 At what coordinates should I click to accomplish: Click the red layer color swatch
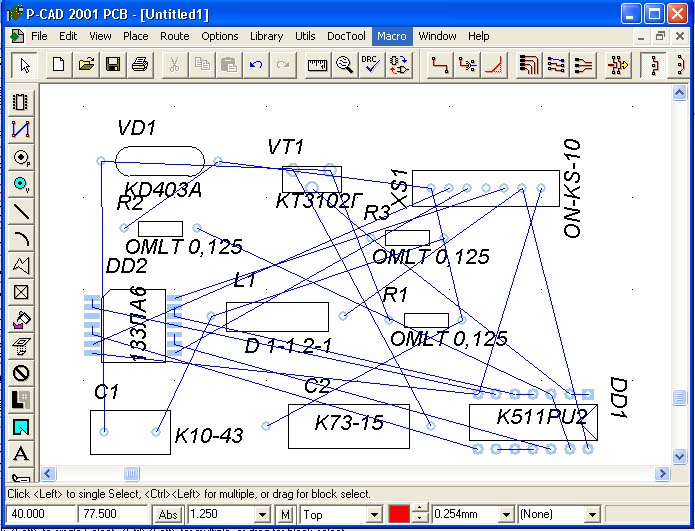click(399, 515)
